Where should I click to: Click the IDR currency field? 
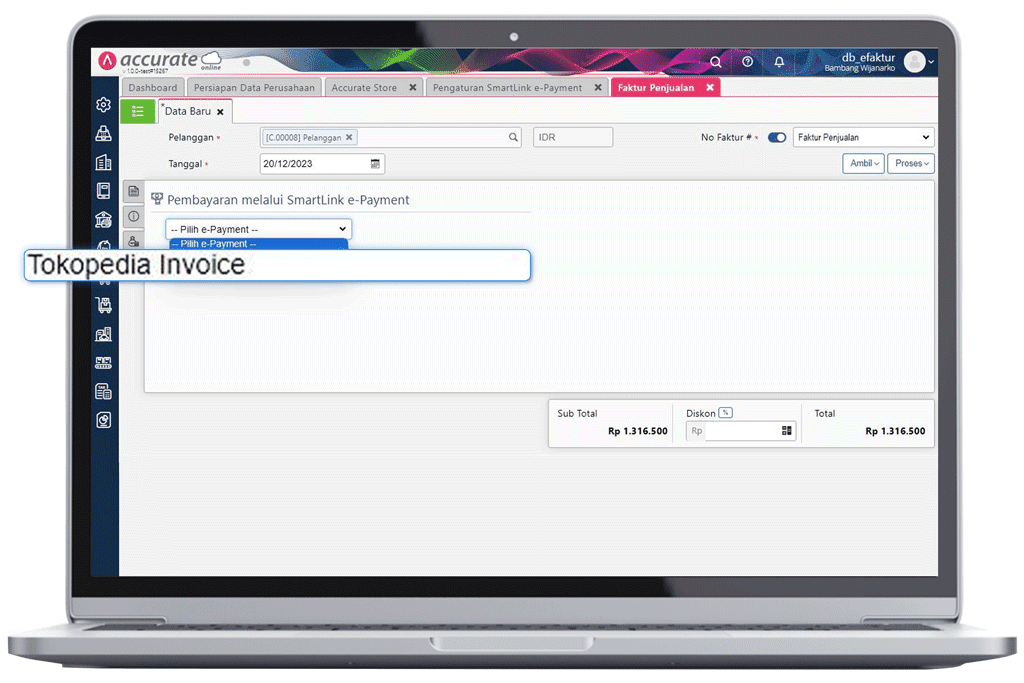573,137
